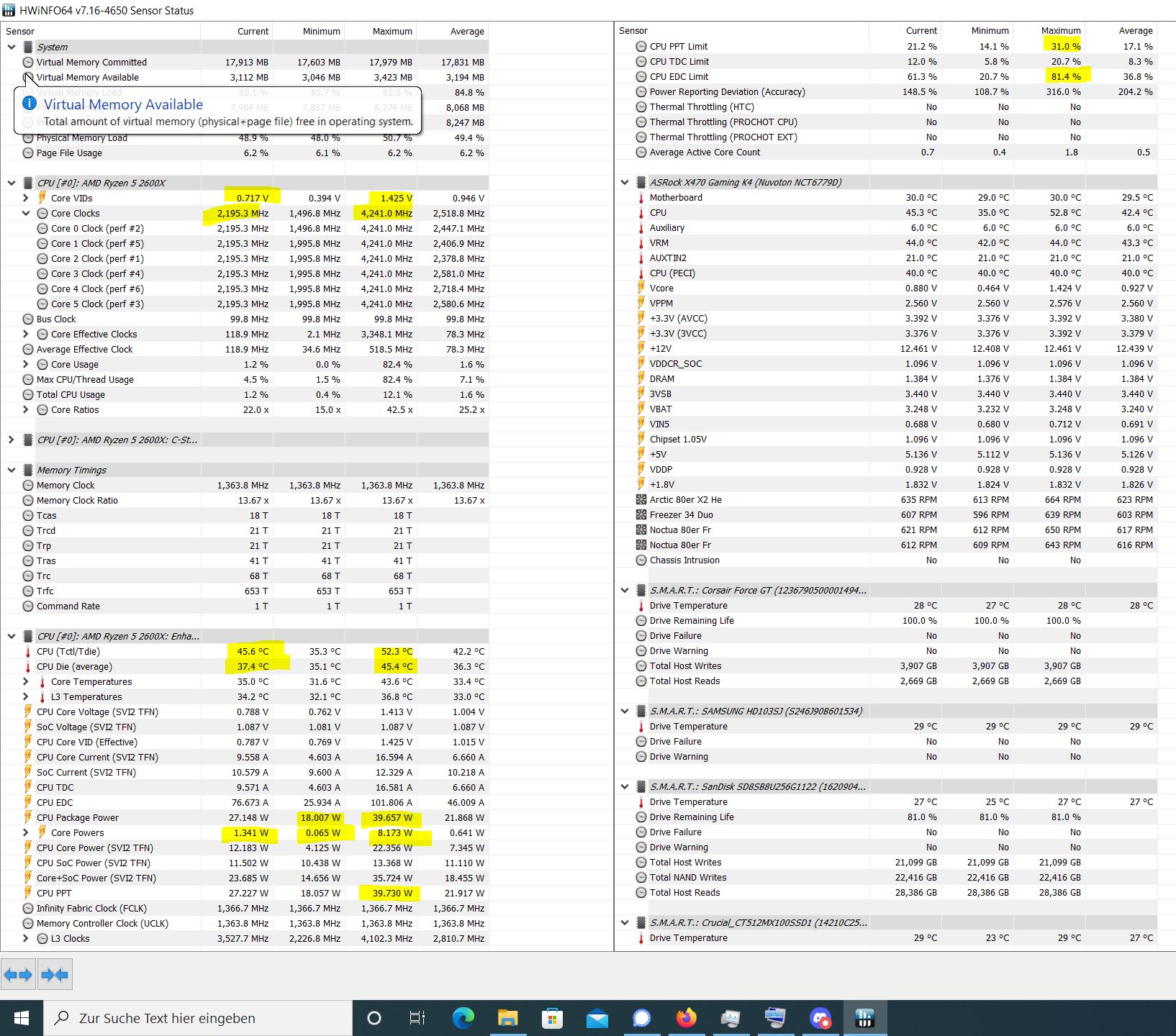This screenshot has height=1036, width=1176.
Task: Select the Average Effective Clock row
Action: pyautogui.click(x=245, y=349)
